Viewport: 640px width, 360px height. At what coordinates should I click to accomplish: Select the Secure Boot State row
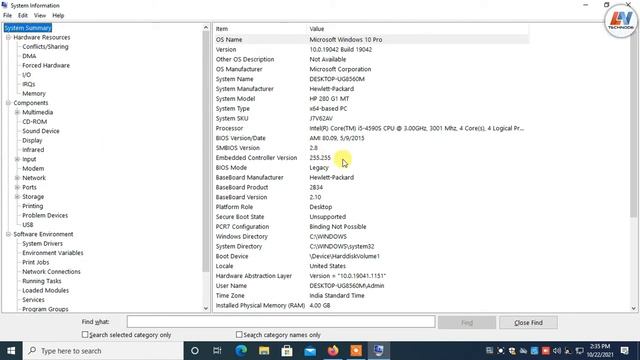tap(371, 217)
